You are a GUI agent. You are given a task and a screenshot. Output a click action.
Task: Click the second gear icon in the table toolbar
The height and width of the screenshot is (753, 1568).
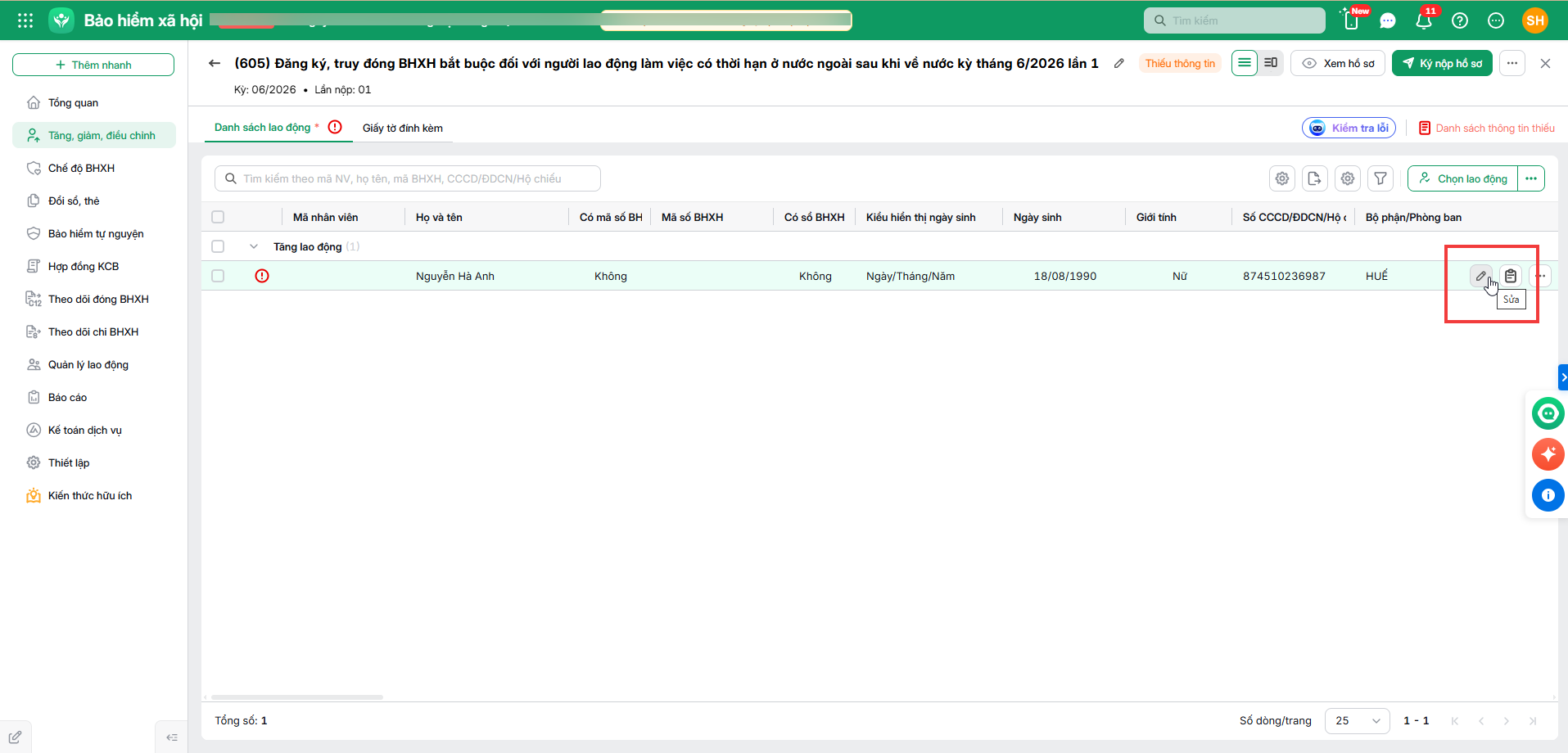1348,178
